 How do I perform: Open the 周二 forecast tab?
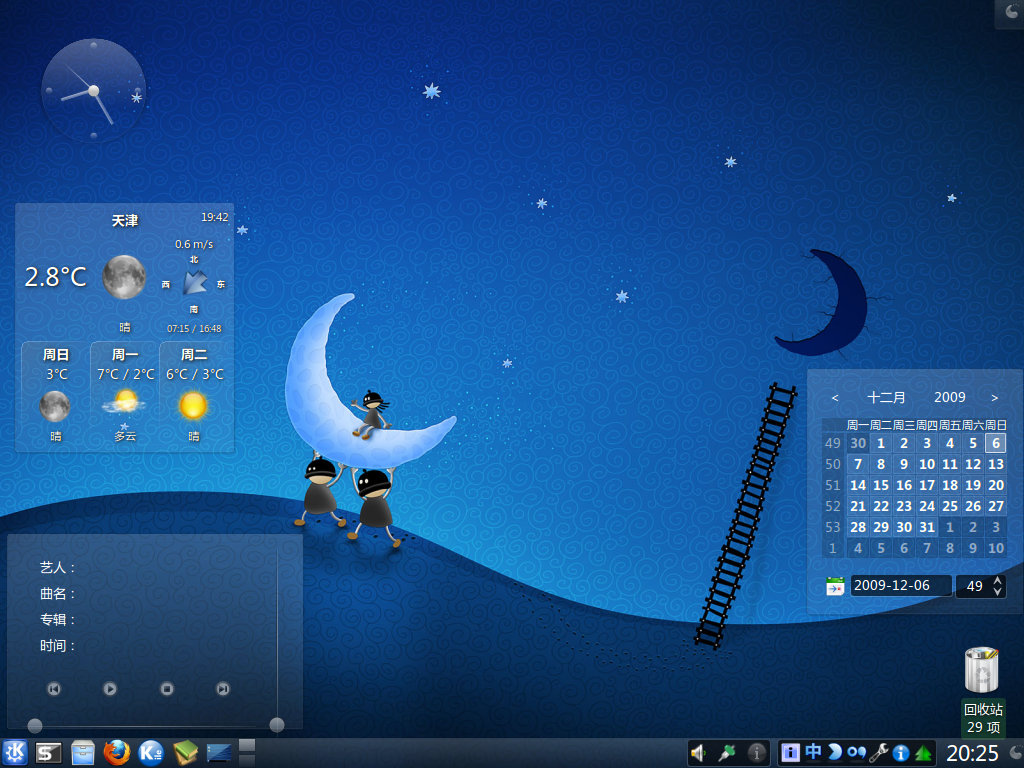pyautogui.click(x=194, y=355)
